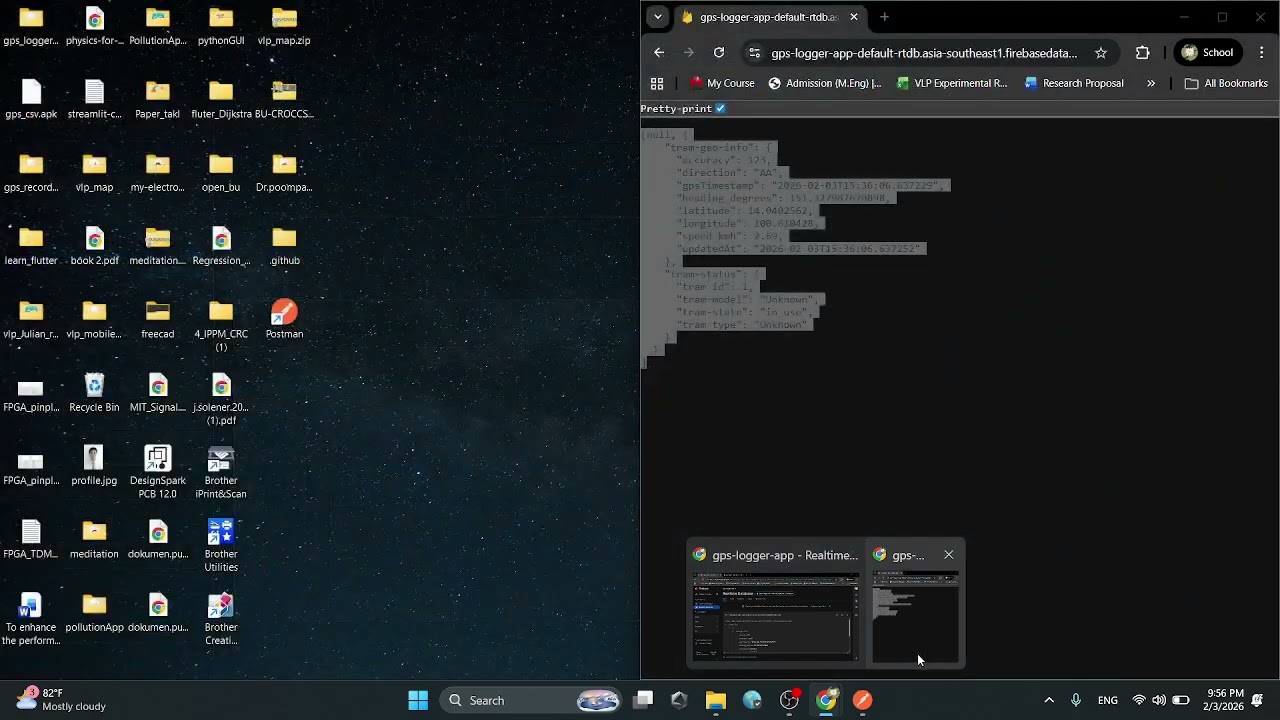Close the gps- window preview
The image size is (1280, 720).
tap(948, 555)
